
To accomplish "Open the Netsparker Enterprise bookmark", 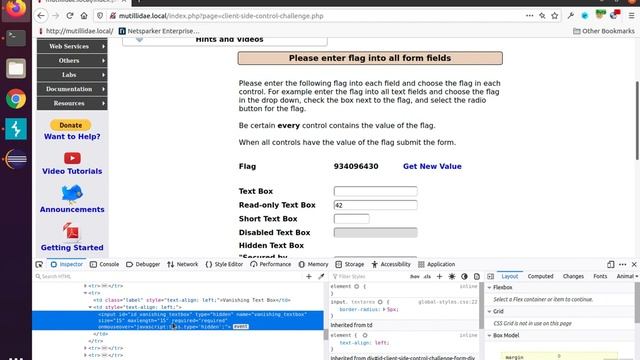I will 159,31.
